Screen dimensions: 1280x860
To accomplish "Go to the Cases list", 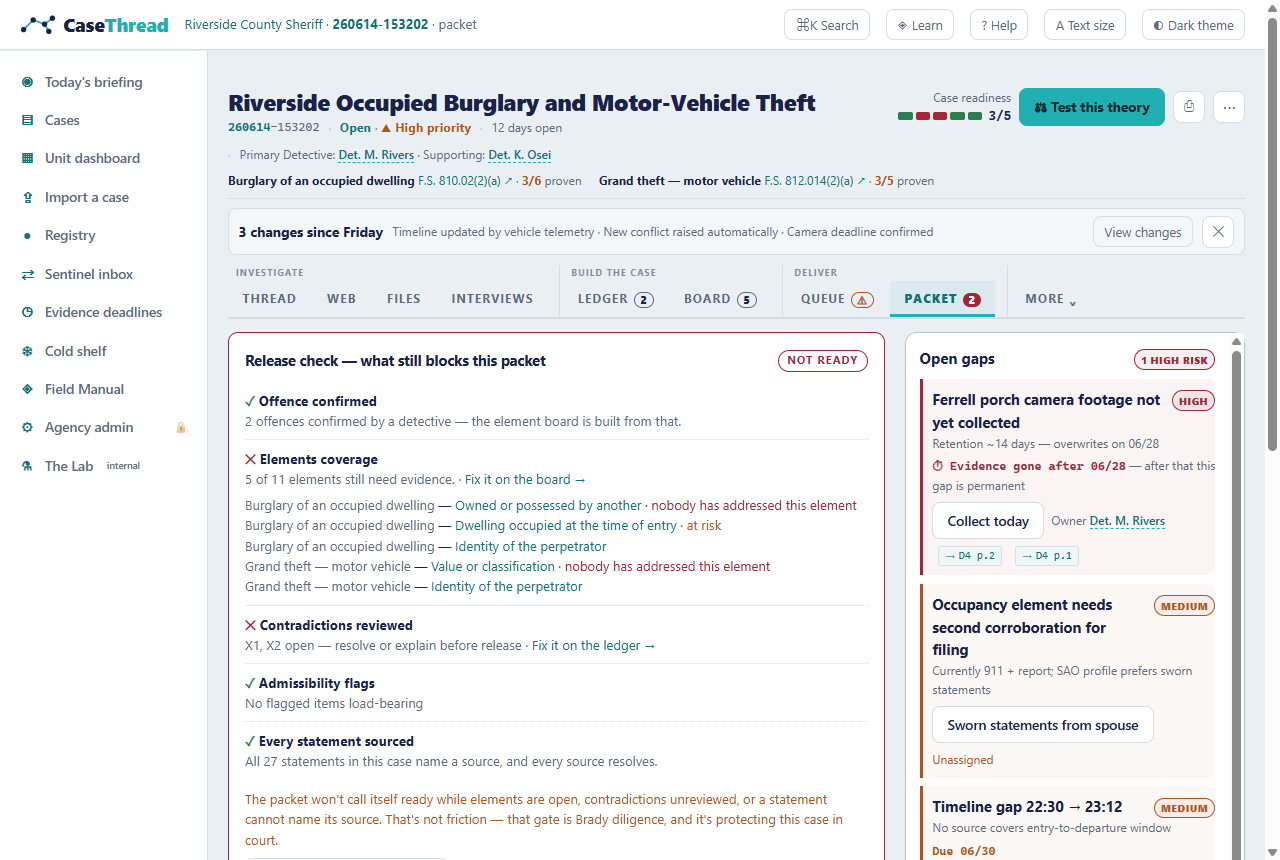I will point(61,120).
